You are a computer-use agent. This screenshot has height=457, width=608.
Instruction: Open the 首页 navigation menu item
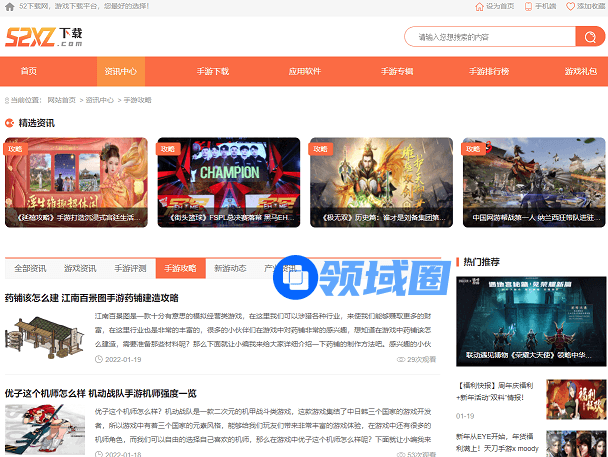(29, 72)
